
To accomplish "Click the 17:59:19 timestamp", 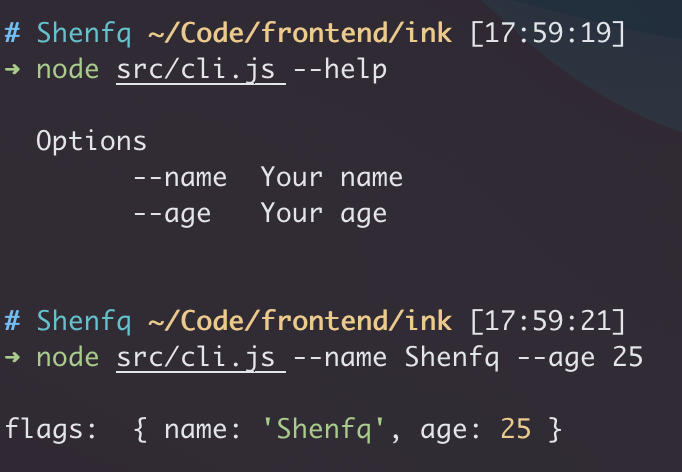I will (x=546, y=34).
